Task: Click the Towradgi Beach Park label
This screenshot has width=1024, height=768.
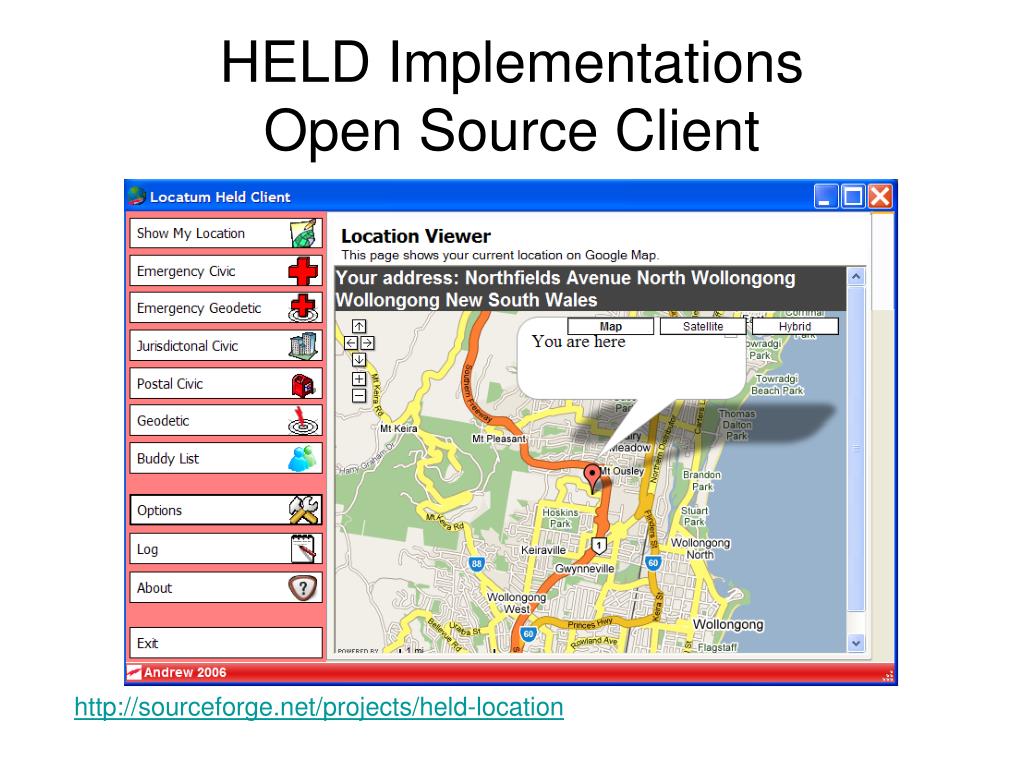Action: 777,385
